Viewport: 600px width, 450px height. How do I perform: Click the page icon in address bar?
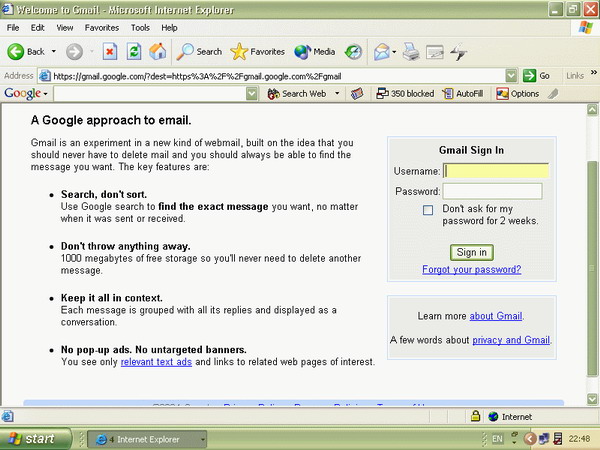pyautogui.click(x=45, y=76)
